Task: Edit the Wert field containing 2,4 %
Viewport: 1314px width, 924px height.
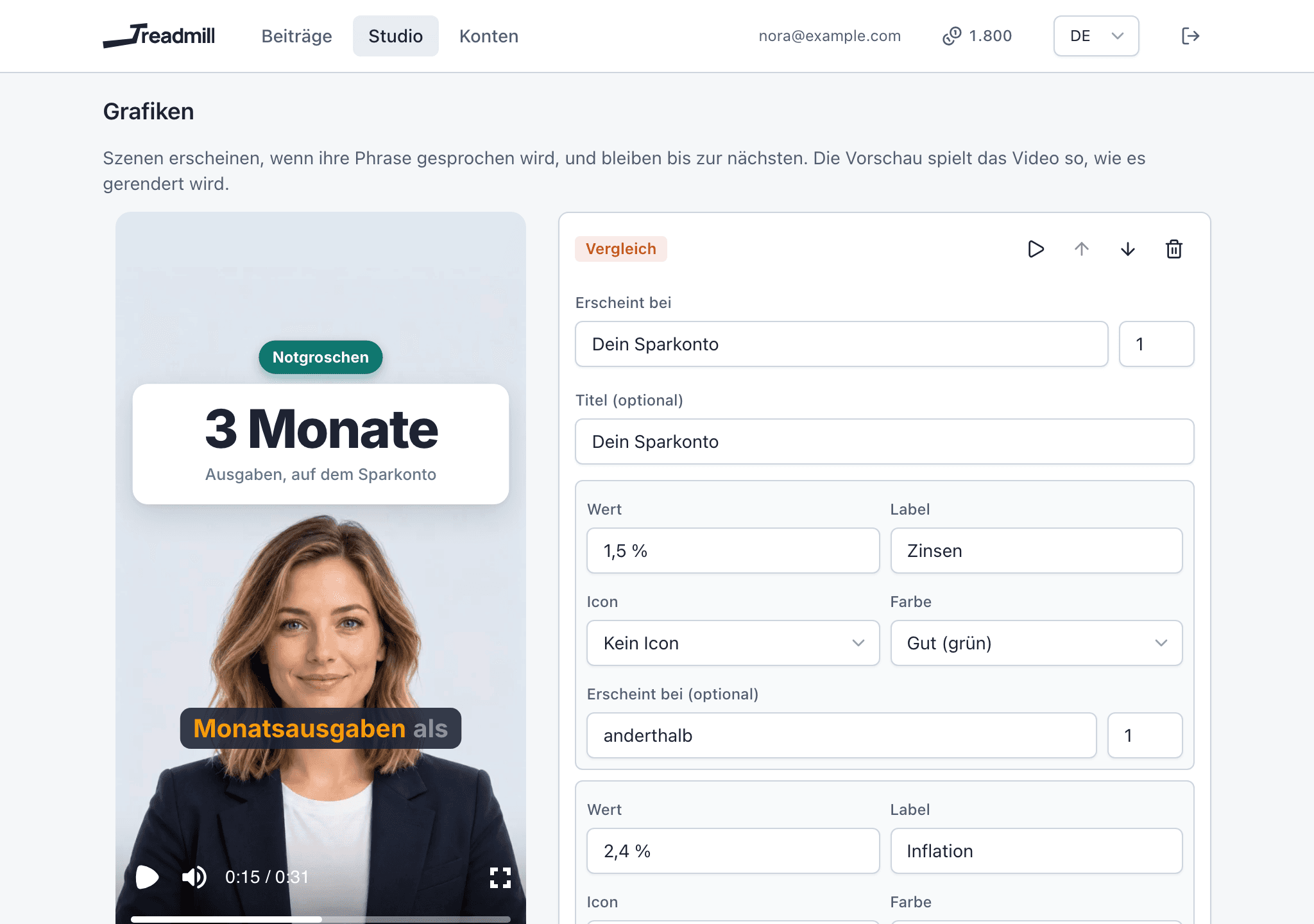Action: point(733,851)
